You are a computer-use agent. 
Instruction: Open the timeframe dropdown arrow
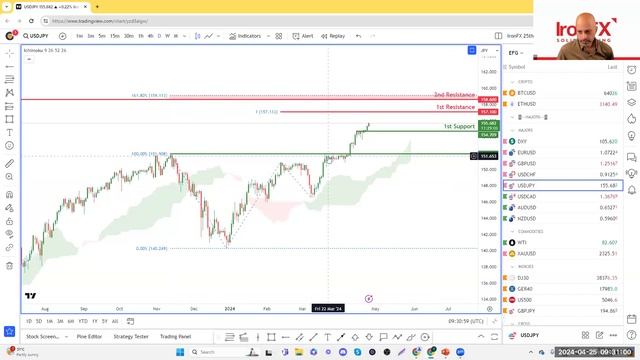(184, 36)
